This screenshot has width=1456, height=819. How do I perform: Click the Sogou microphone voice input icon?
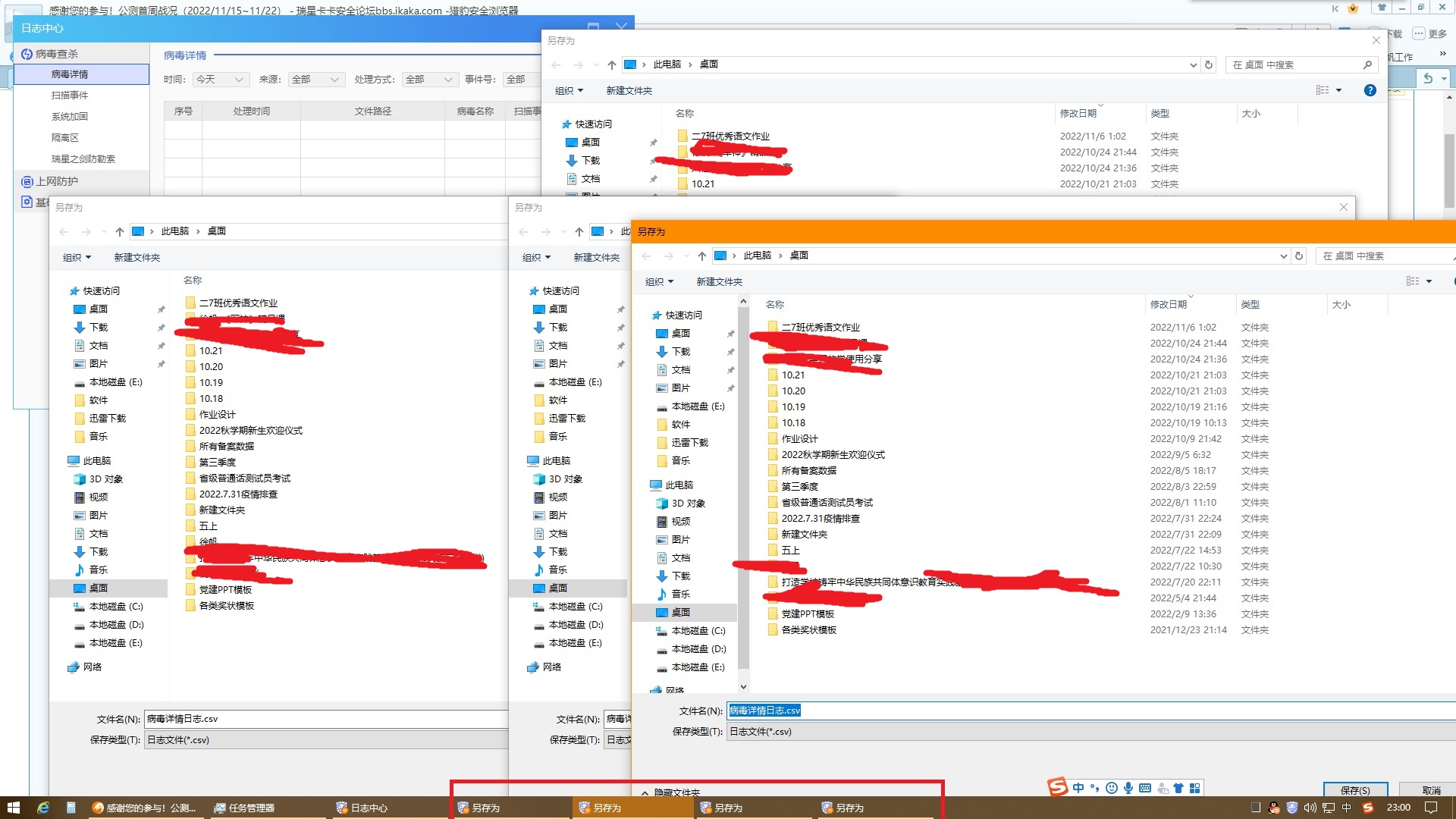click(x=1128, y=788)
